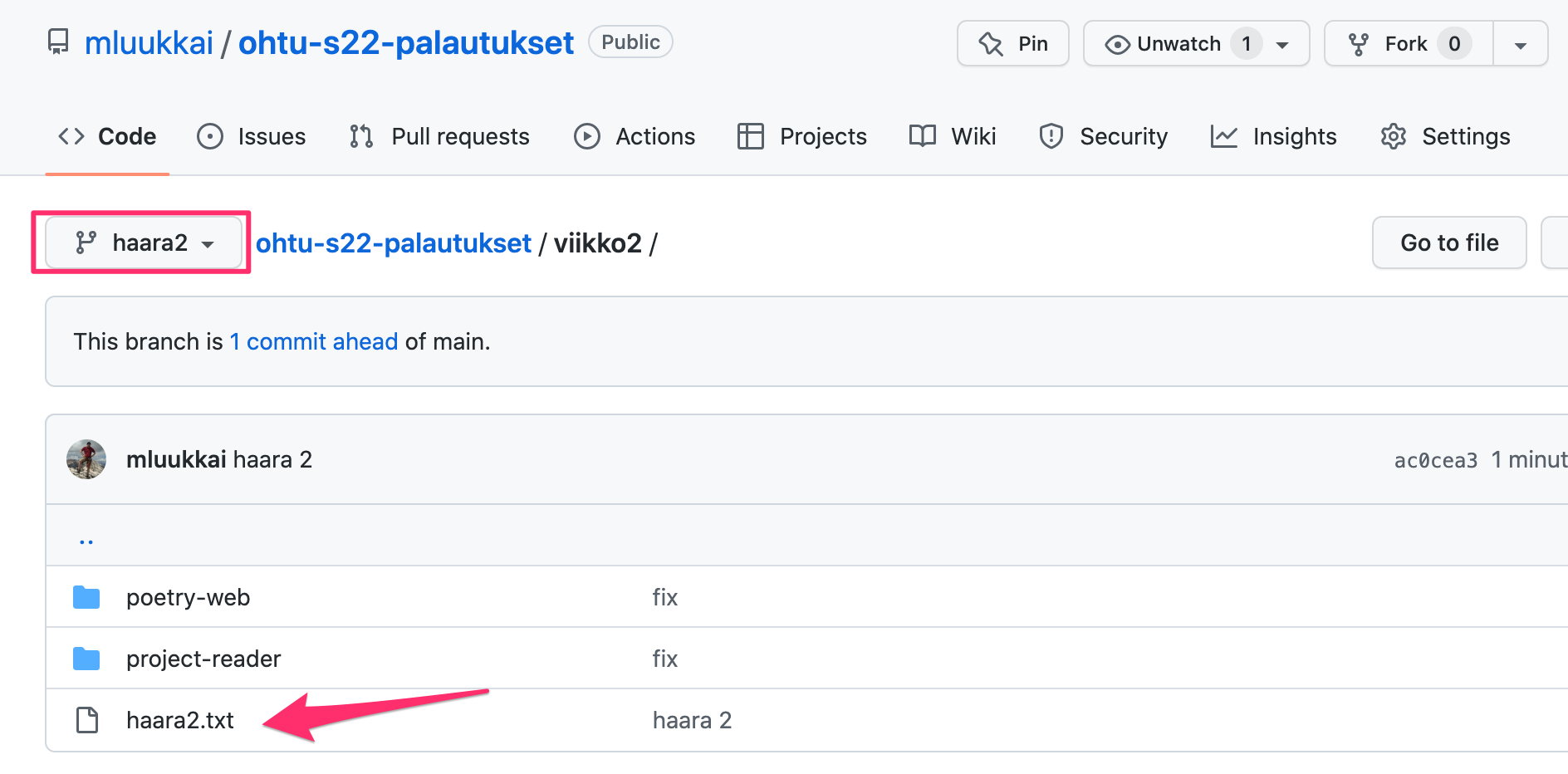Open the haara2 branch selector dropdown
This screenshot has height=774, width=1568.
(145, 242)
